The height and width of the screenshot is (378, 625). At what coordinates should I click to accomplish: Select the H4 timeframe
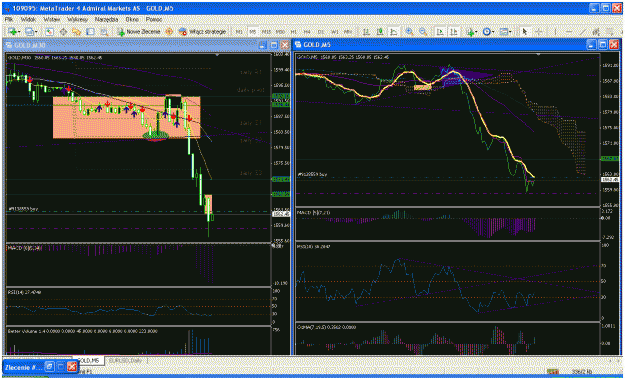(x=307, y=32)
